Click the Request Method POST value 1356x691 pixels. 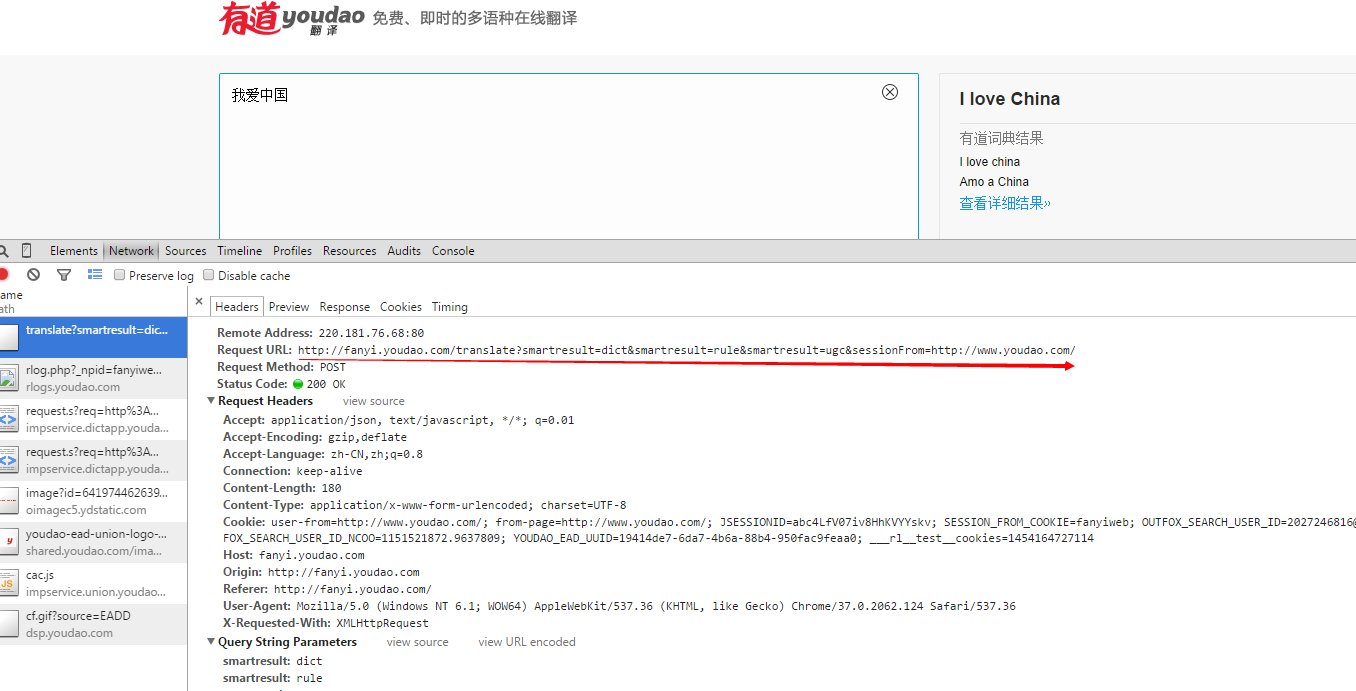coord(333,367)
